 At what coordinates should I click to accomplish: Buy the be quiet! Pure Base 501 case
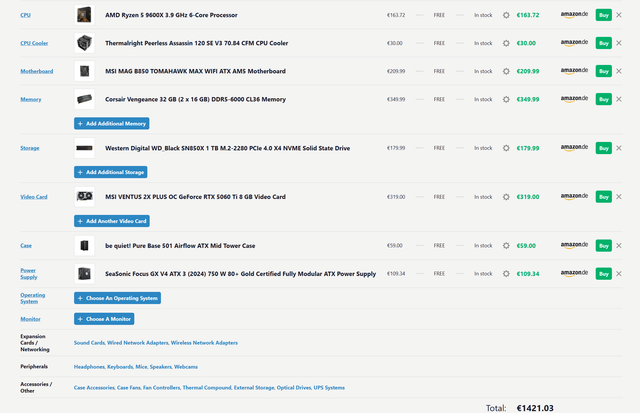[x=604, y=246]
